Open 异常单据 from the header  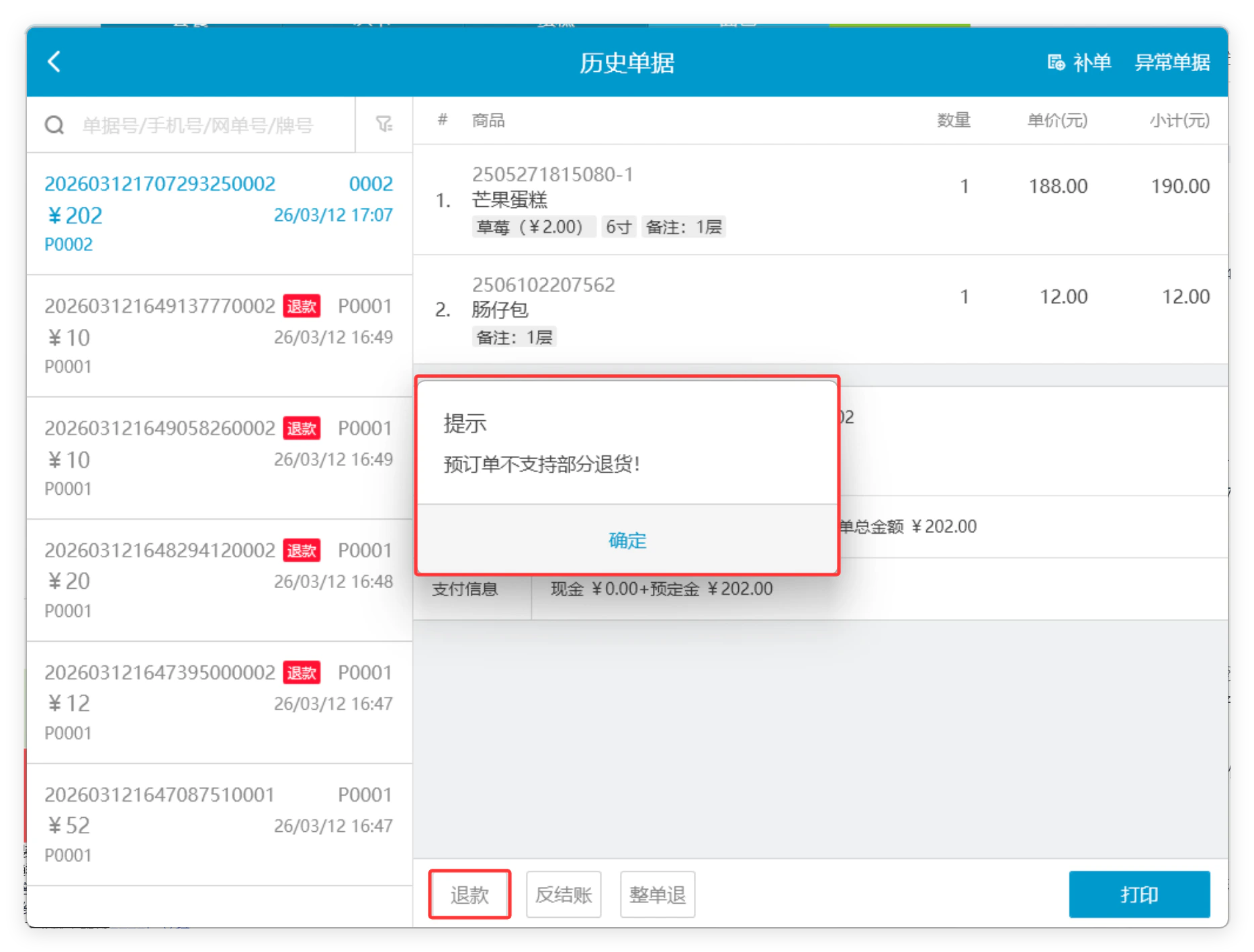(1172, 62)
